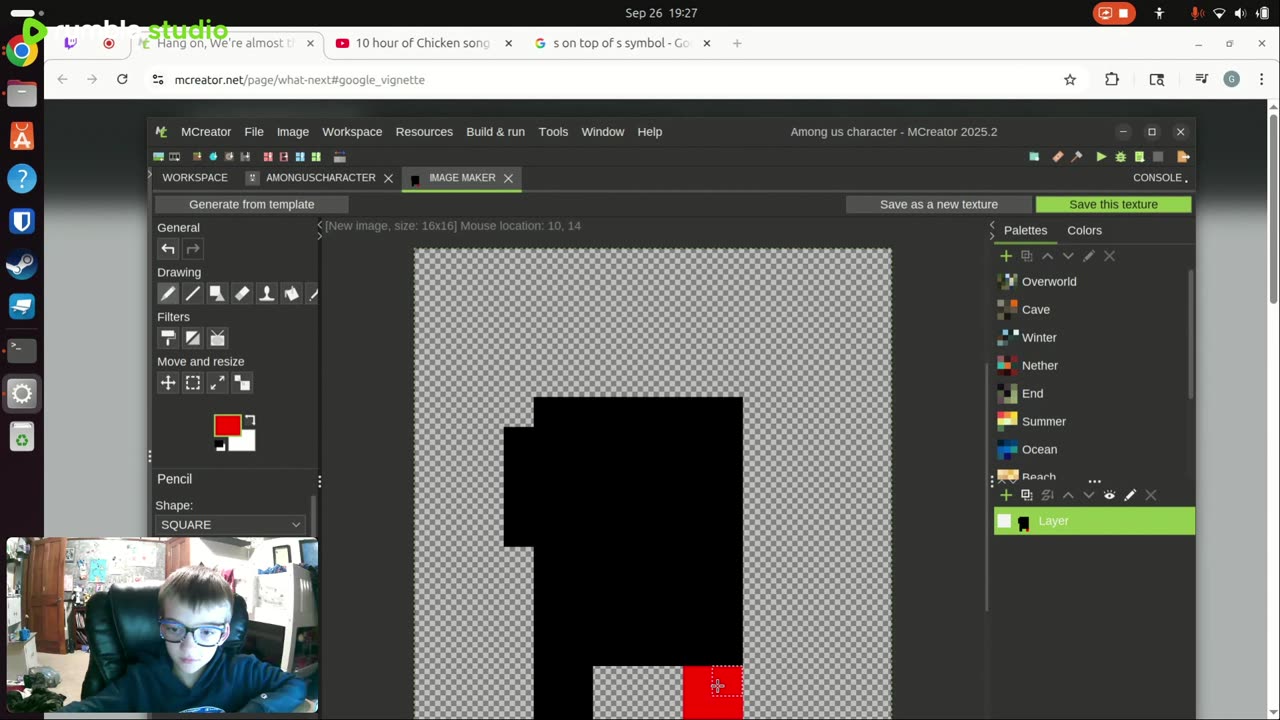Viewport: 1280px width, 720px height.
Task: Open the Build & run menu
Action: pyautogui.click(x=495, y=132)
